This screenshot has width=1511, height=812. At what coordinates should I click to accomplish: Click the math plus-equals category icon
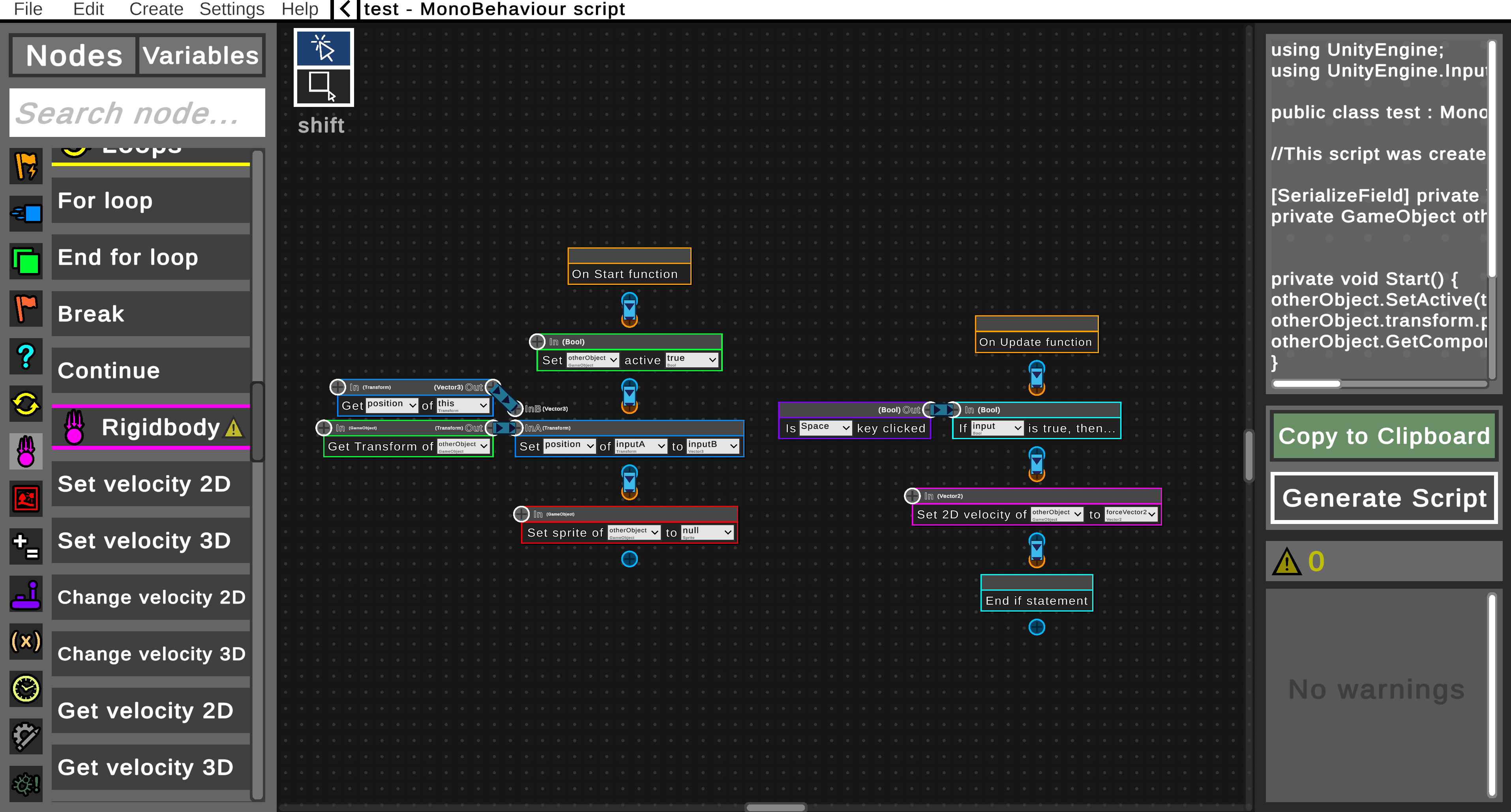(x=26, y=546)
